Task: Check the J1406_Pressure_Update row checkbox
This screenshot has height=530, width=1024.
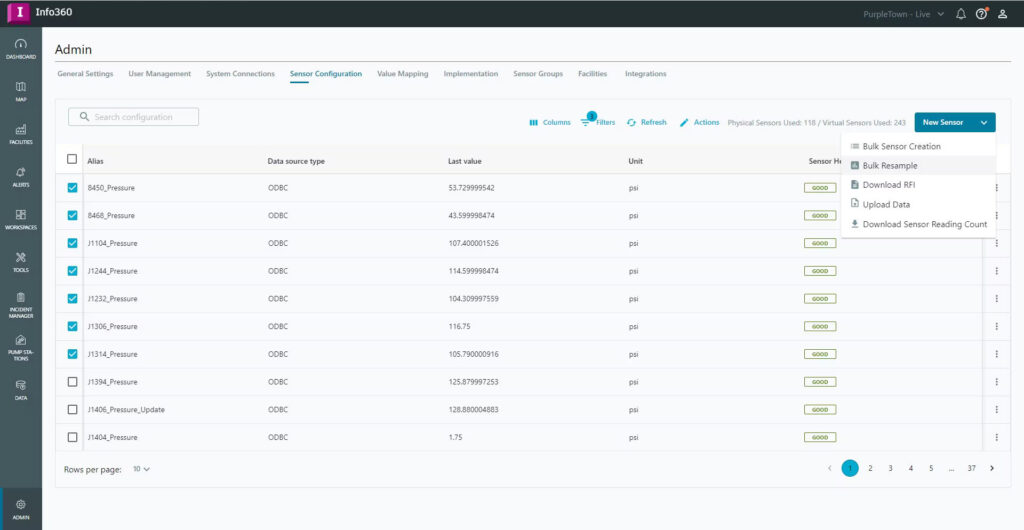Action: click(x=72, y=410)
